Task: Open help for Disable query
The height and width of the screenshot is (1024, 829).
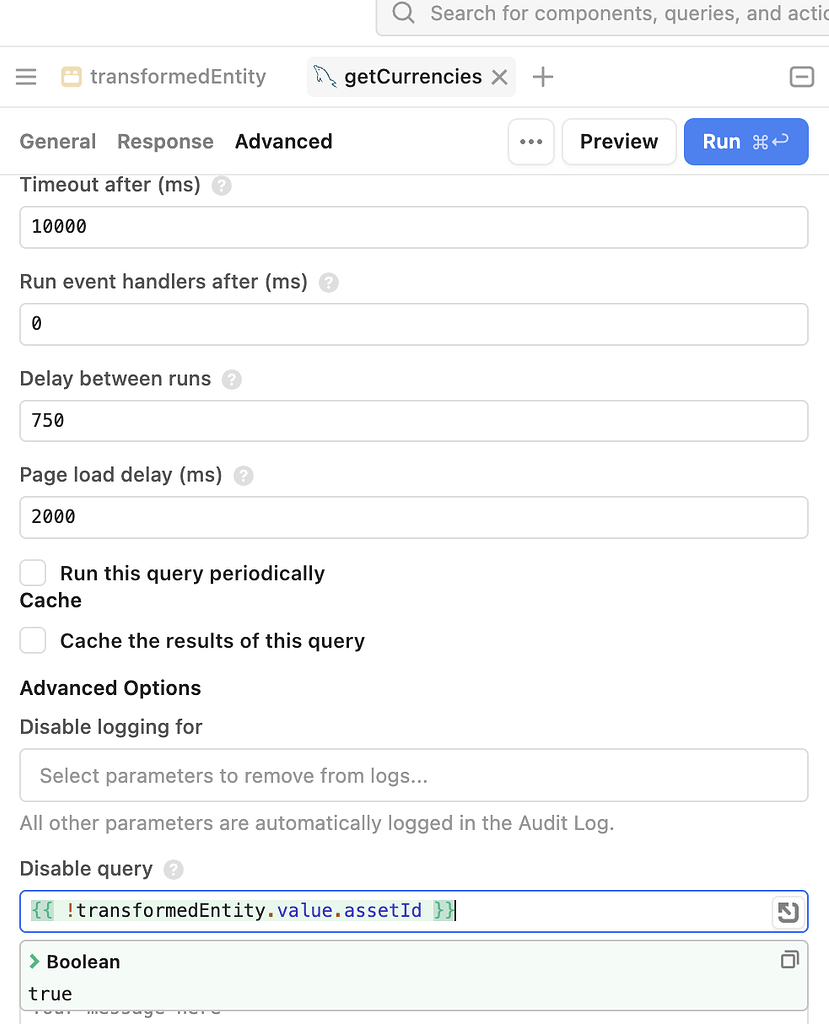Action: point(173,870)
